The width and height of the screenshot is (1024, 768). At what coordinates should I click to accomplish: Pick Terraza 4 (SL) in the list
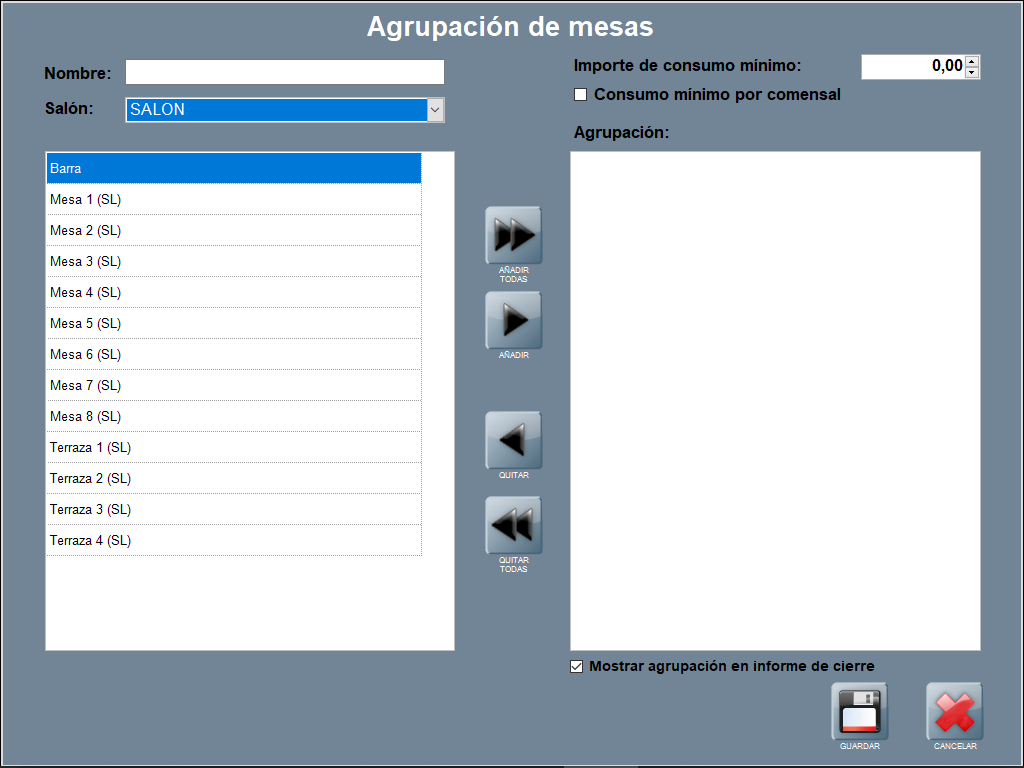(x=233, y=540)
